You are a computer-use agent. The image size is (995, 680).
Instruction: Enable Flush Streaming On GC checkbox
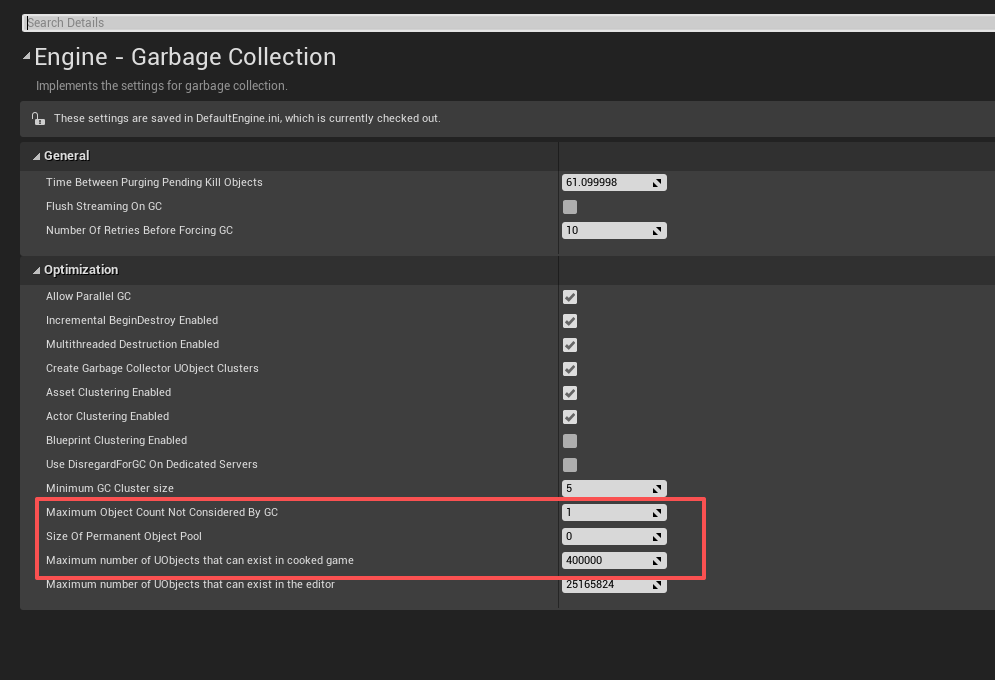point(570,207)
